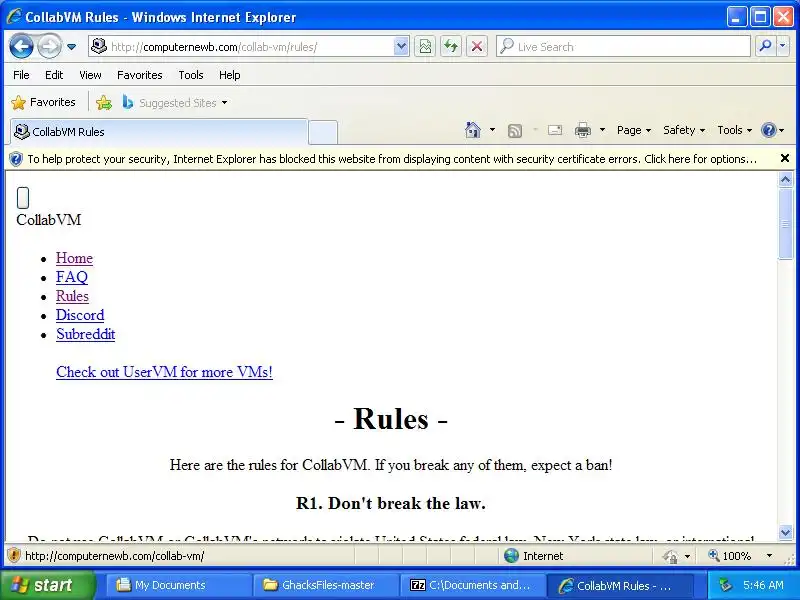Select the CollabVM Rules tab

[159, 132]
